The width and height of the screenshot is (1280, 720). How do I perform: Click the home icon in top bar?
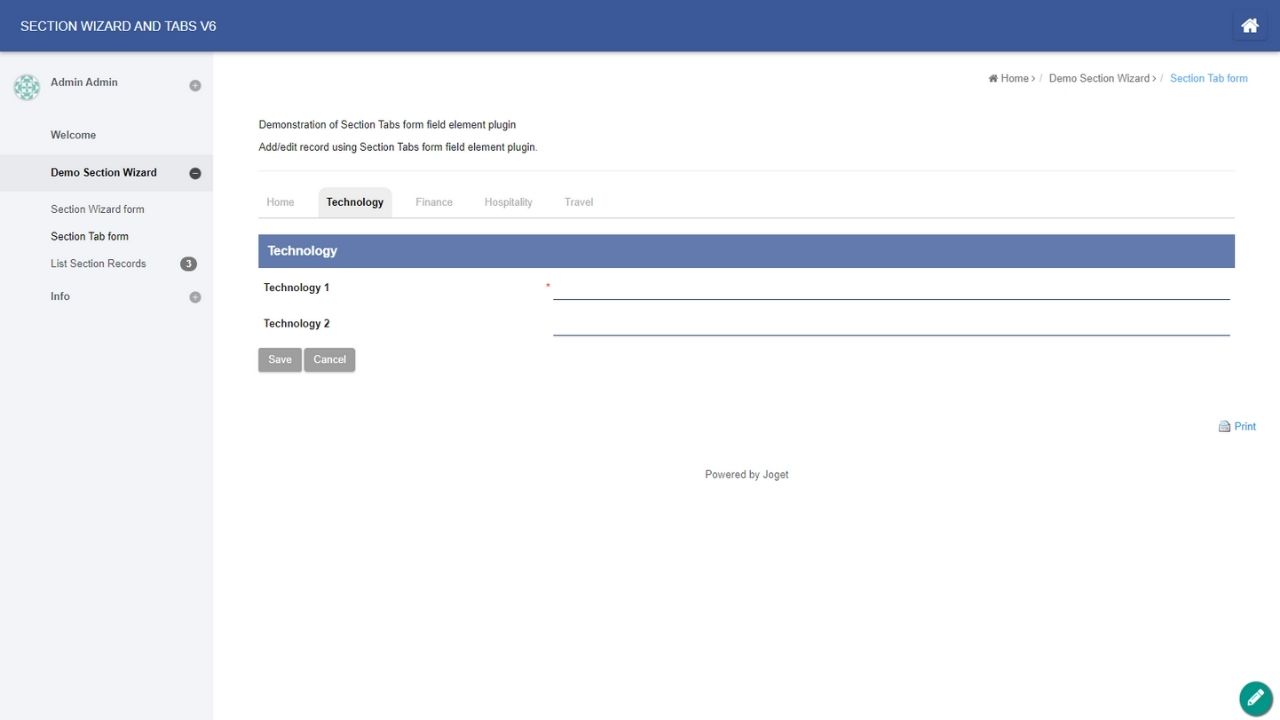pyautogui.click(x=1249, y=26)
